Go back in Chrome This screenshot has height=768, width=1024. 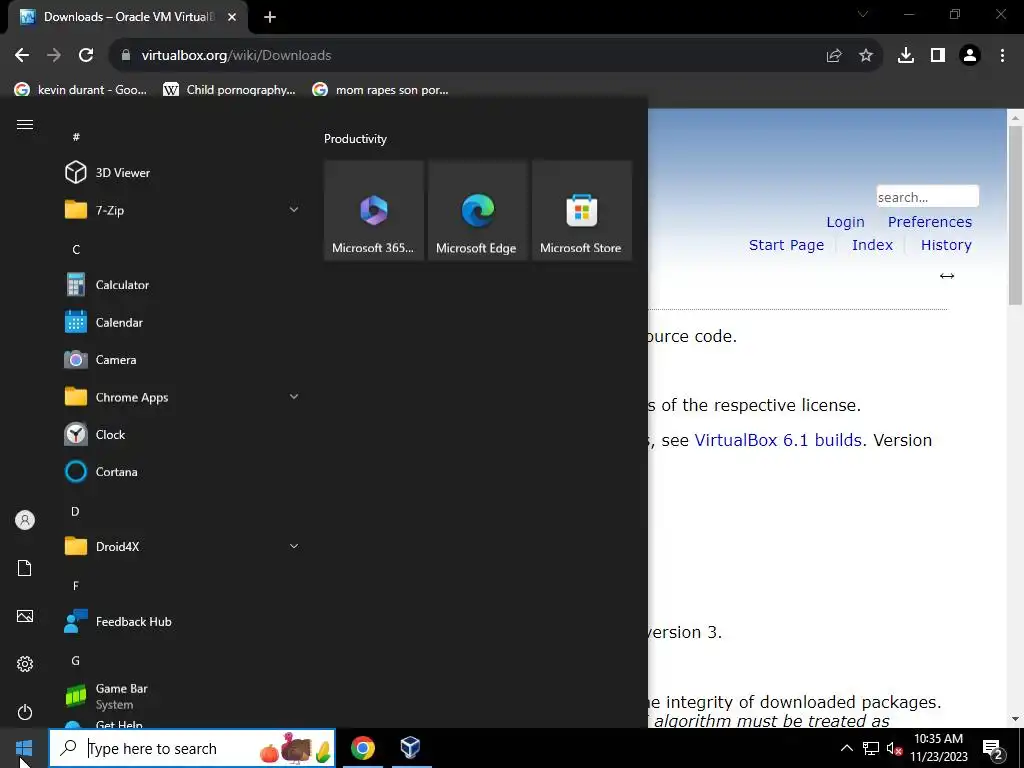pyautogui.click(x=22, y=56)
